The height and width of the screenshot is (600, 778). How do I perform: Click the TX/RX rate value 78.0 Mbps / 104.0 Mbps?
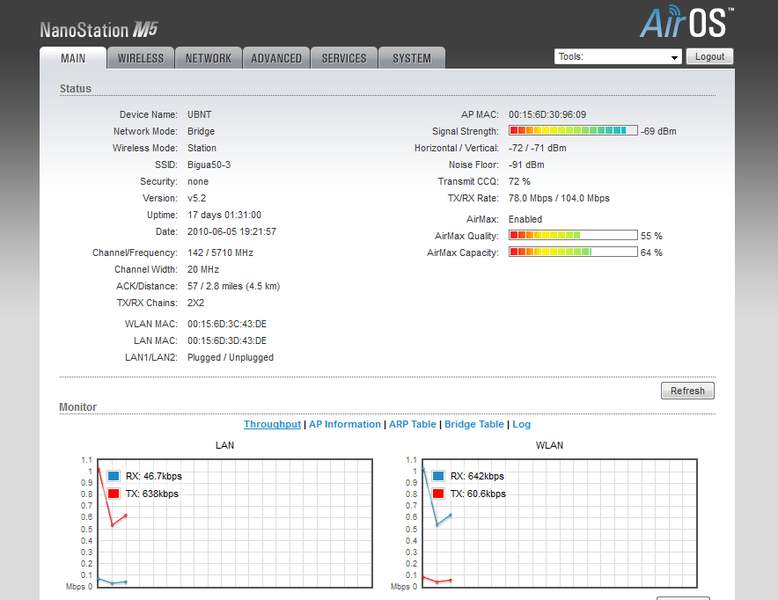pos(559,198)
